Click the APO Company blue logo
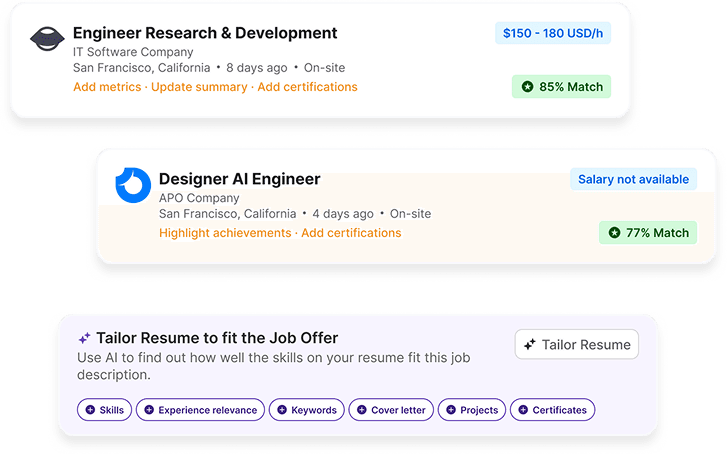Image resolution: width=727 pixels, height=454 pixels. pyautogui.click(x=132, y=185)
